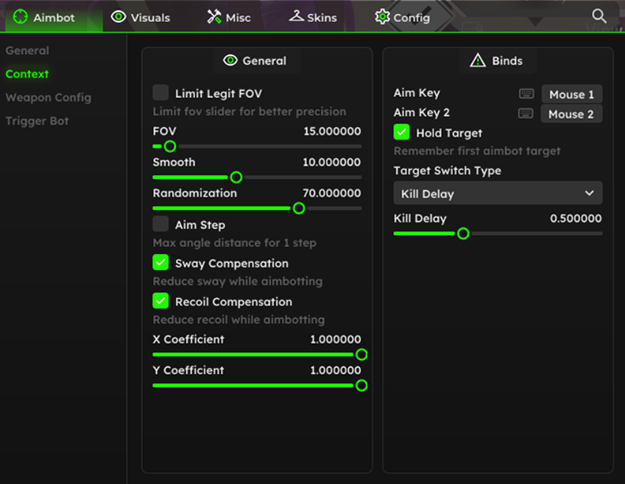
Task: Disable the Sway Compensation checkbox
Action: click(161, 262)
